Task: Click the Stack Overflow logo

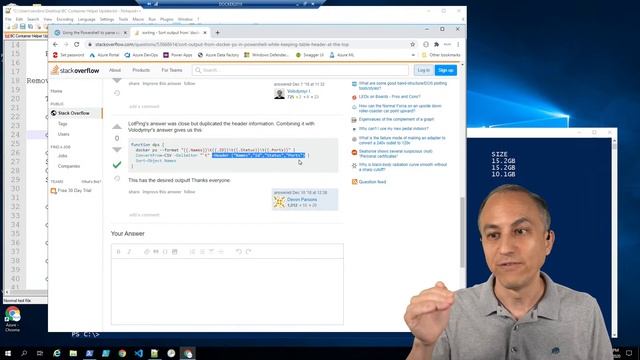Action: pyautogui.click(x=75, y=70)
